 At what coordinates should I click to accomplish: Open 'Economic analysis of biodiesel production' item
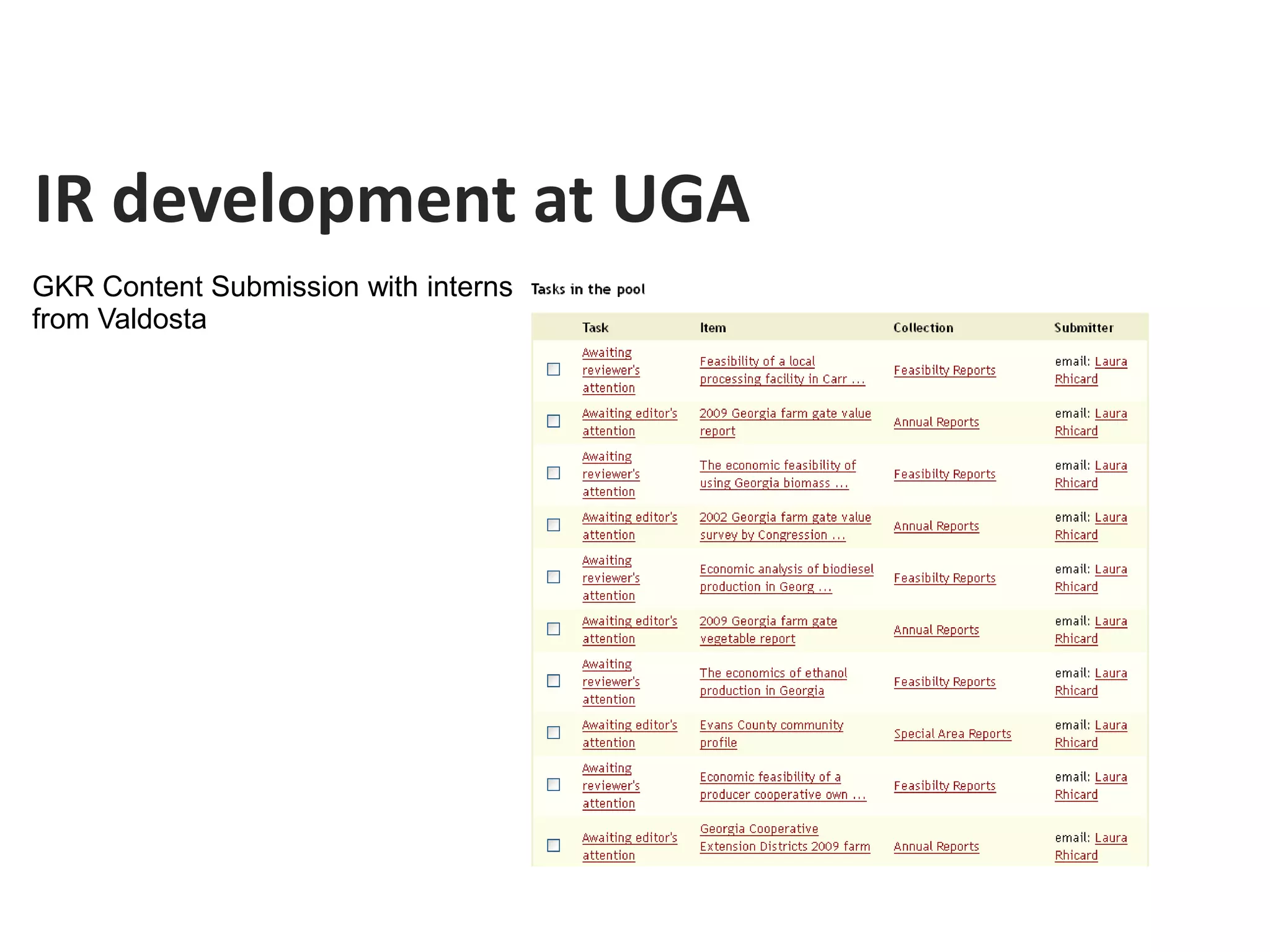point(786,578)
